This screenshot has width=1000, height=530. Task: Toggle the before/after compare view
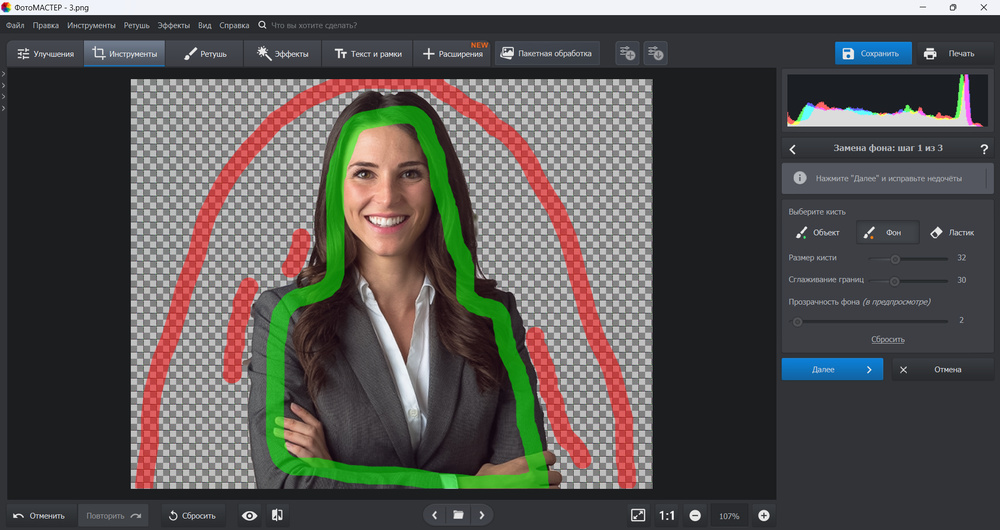pyautogui.click(x=277, y=515)
